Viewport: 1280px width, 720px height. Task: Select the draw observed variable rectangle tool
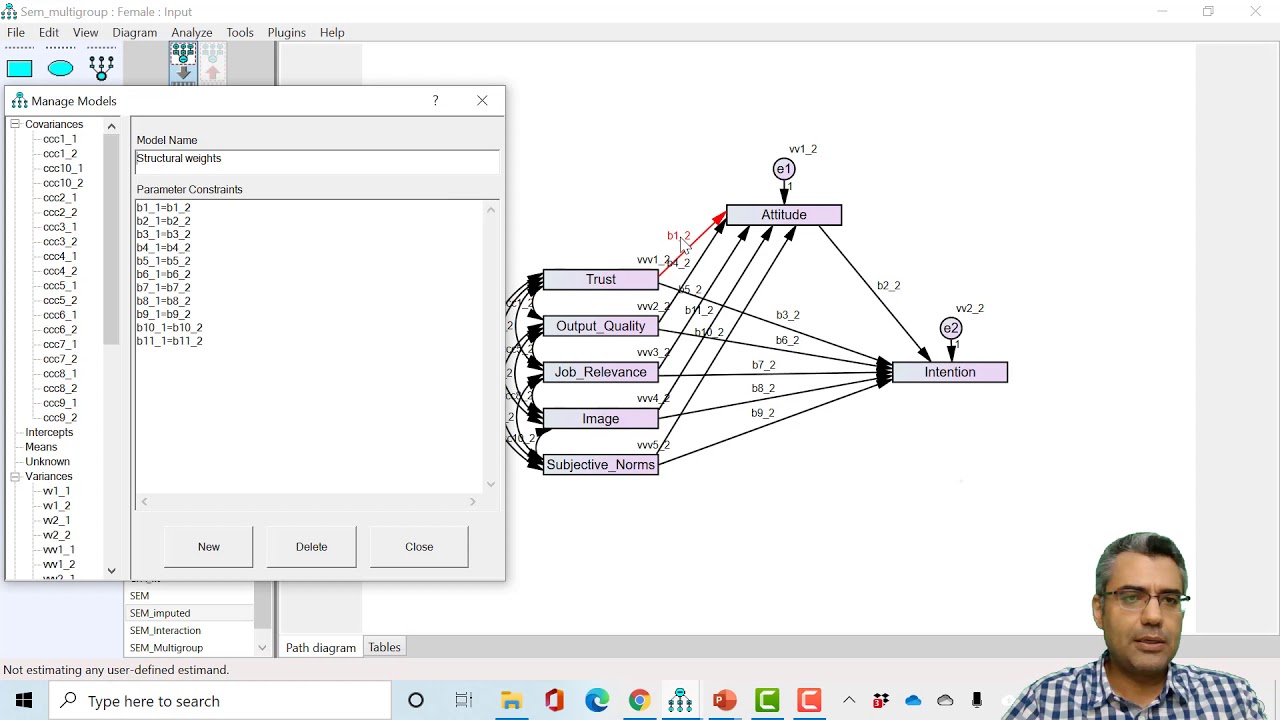19,68
